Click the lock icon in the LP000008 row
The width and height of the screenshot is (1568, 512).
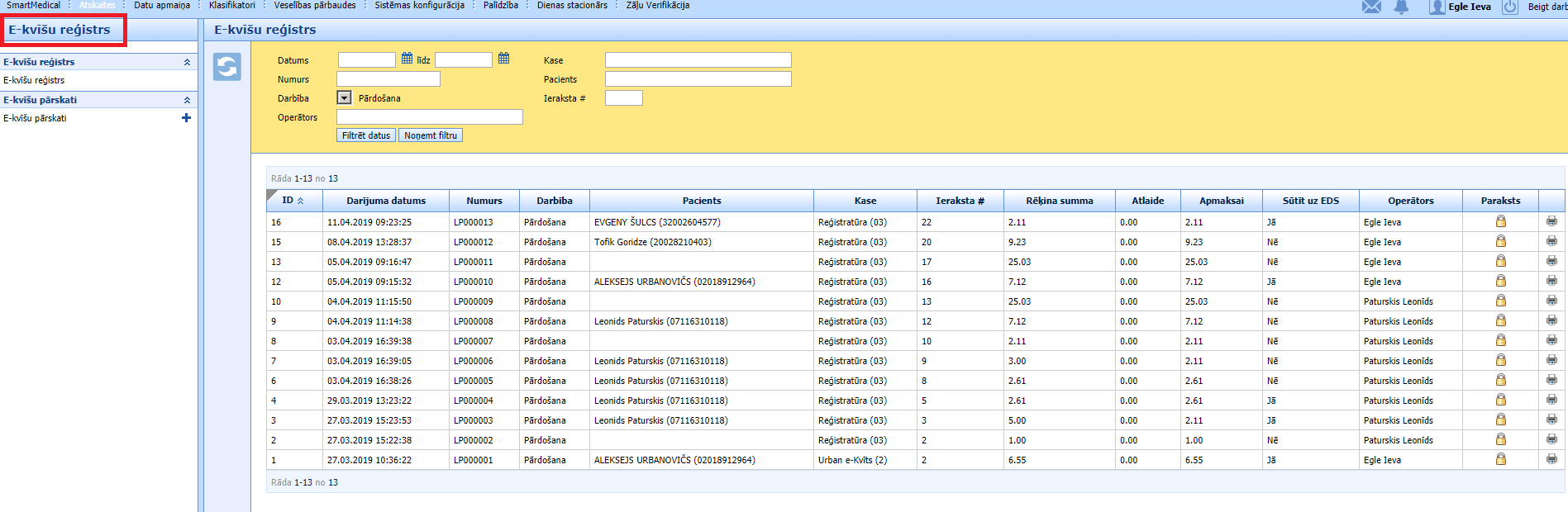click(1500, 320)
